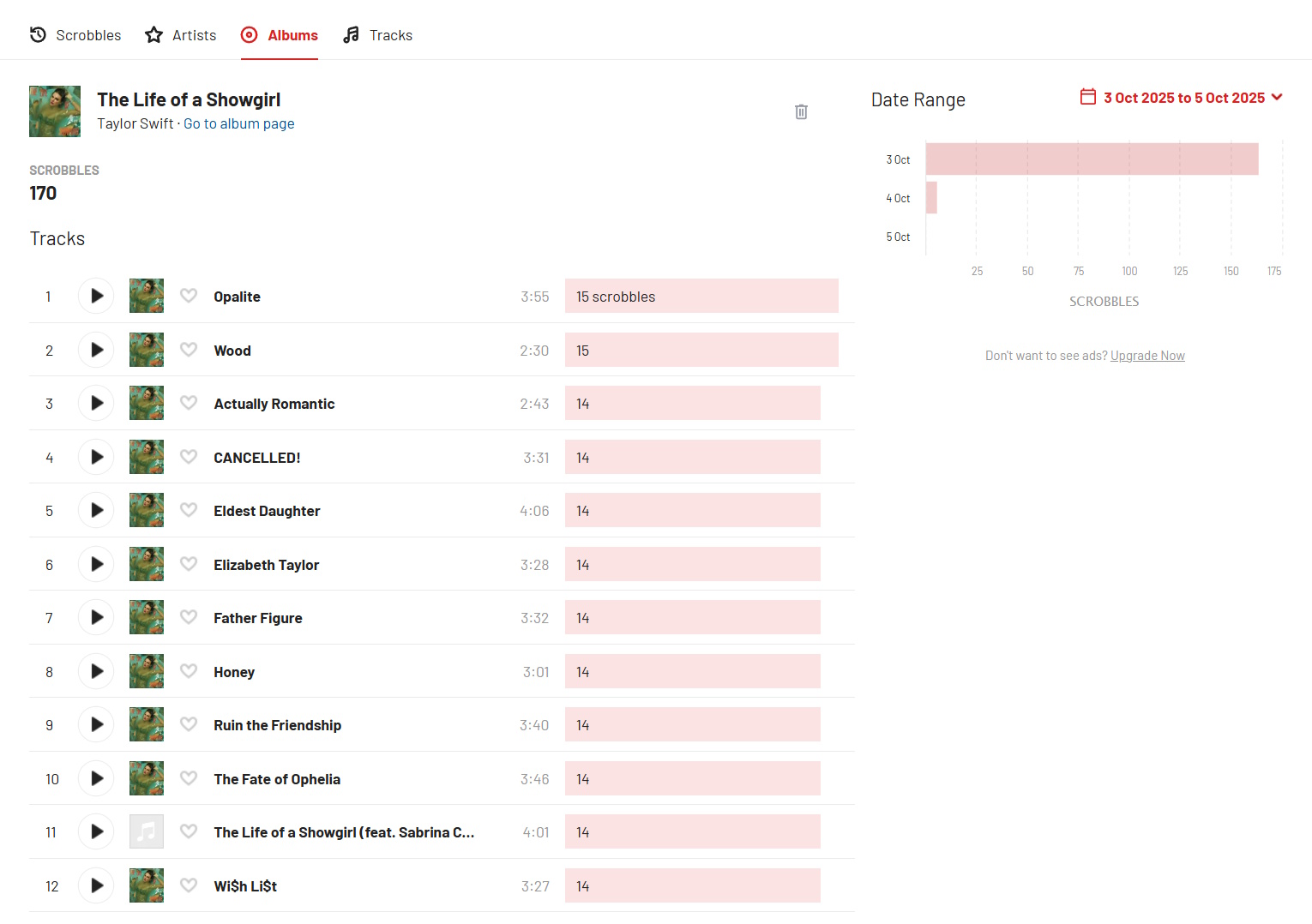This screenshot has width=1312, height=924.
Task: Play the track The Fate of Ophelia
Action: [96, 778]
